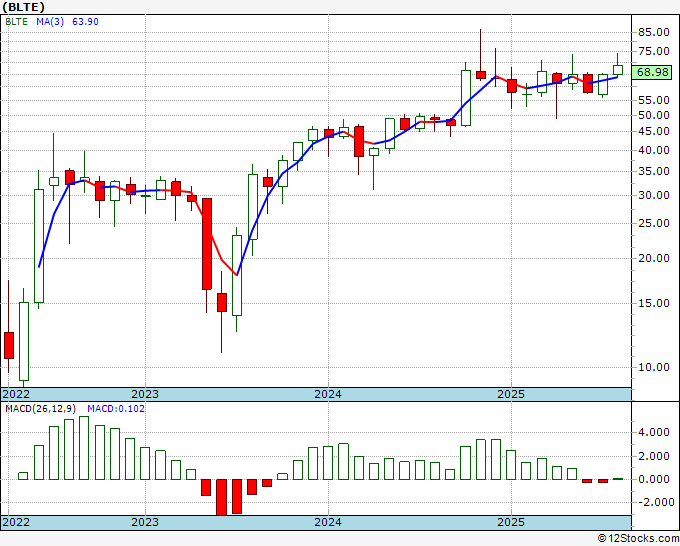Viewport: 680px width, 546px height.
Task: Click the (BLTE) chart title
Action: click(x=23, y=7)
